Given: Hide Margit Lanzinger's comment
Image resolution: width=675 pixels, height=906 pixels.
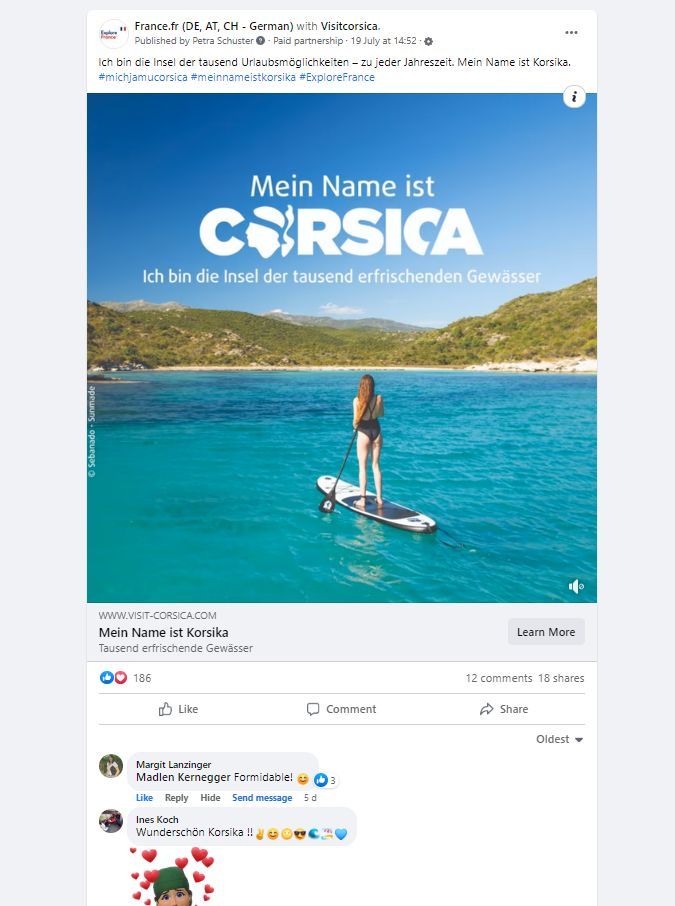Looking at the screenshot, I should click(x=210, y=797).
